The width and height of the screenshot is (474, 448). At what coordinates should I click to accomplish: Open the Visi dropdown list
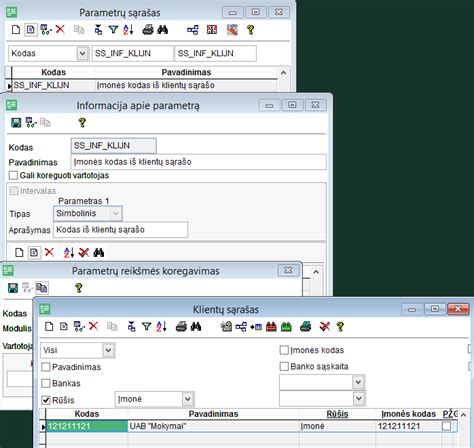108,350
